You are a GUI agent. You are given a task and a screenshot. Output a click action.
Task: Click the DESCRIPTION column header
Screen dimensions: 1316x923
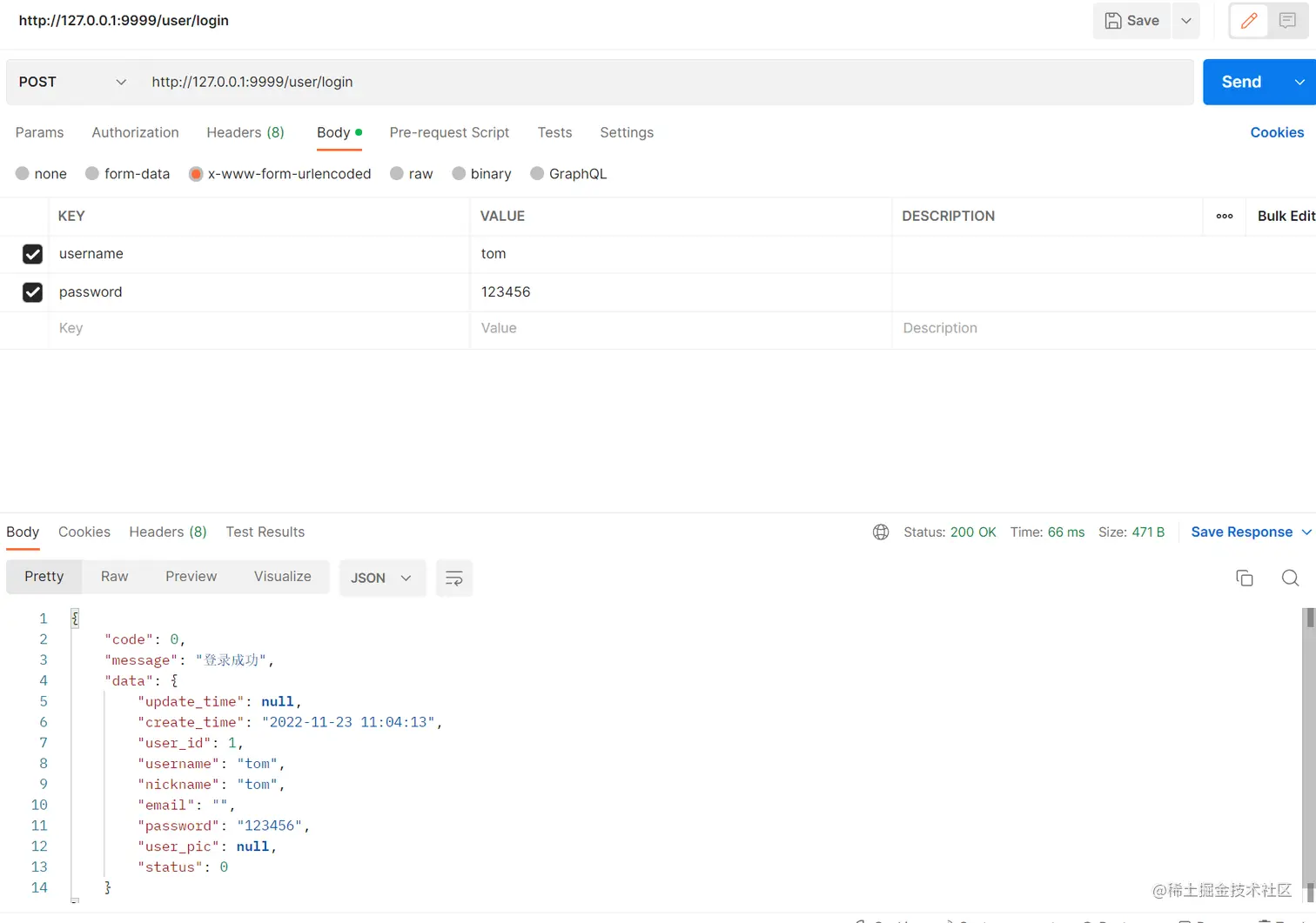tap(948, 217)
